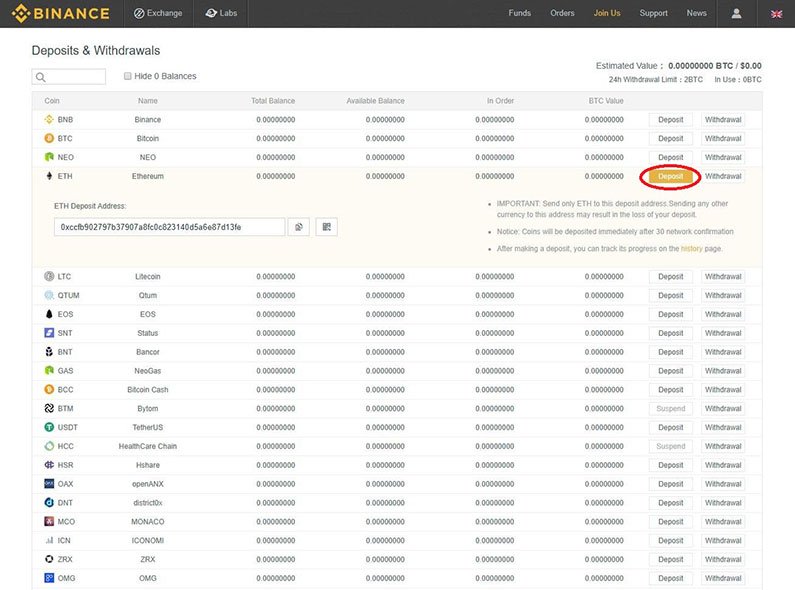This screenshot has height=590, width=795.
Task: Click Withdrawal button for ZRX
Action: (723, 559)
